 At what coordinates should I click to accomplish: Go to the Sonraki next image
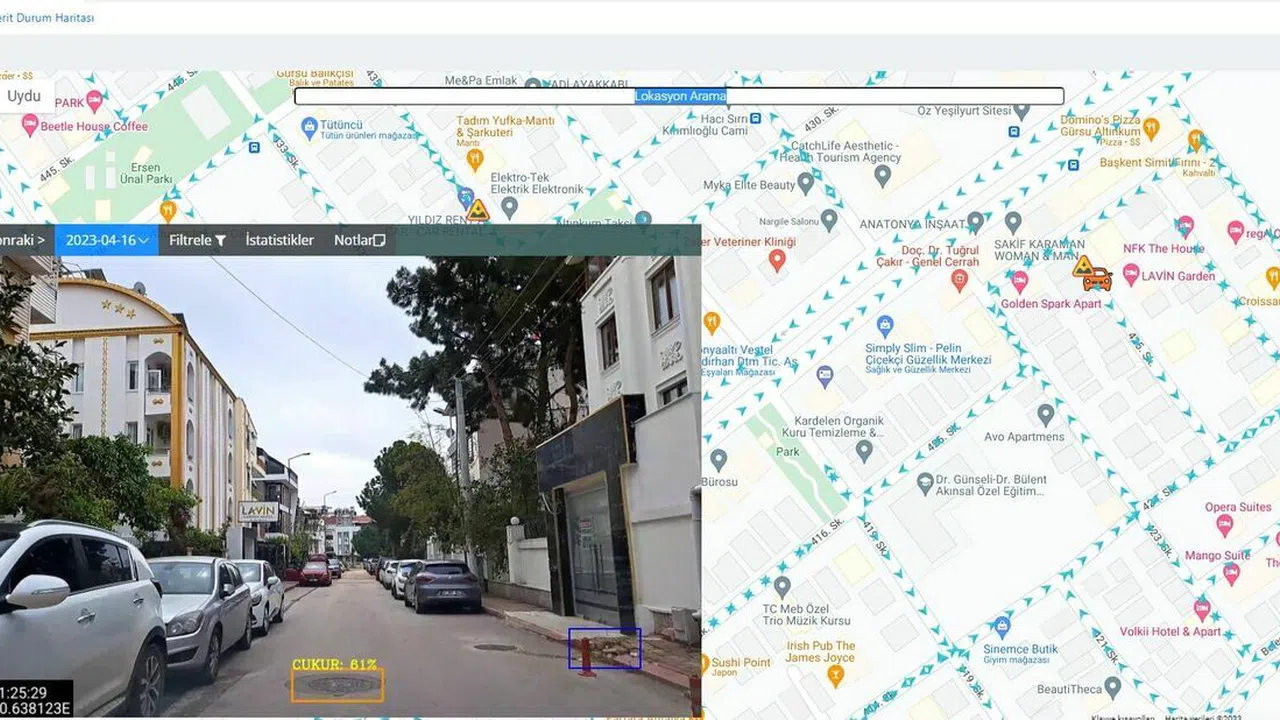pos(22,240)
